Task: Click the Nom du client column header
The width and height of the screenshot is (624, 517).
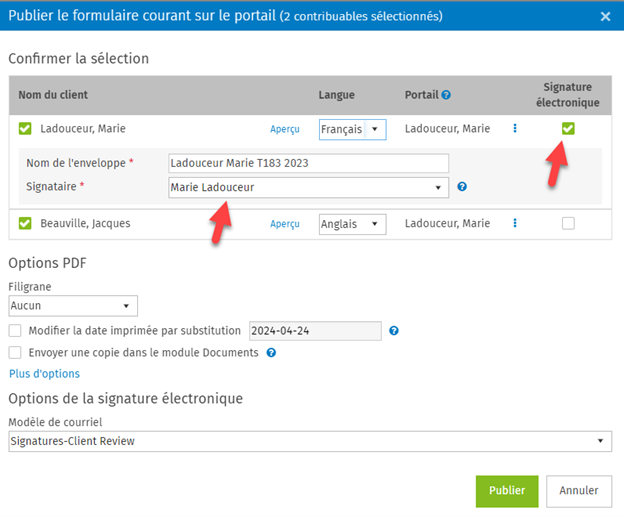Action: pyautogui.click(x=53, y=95)
